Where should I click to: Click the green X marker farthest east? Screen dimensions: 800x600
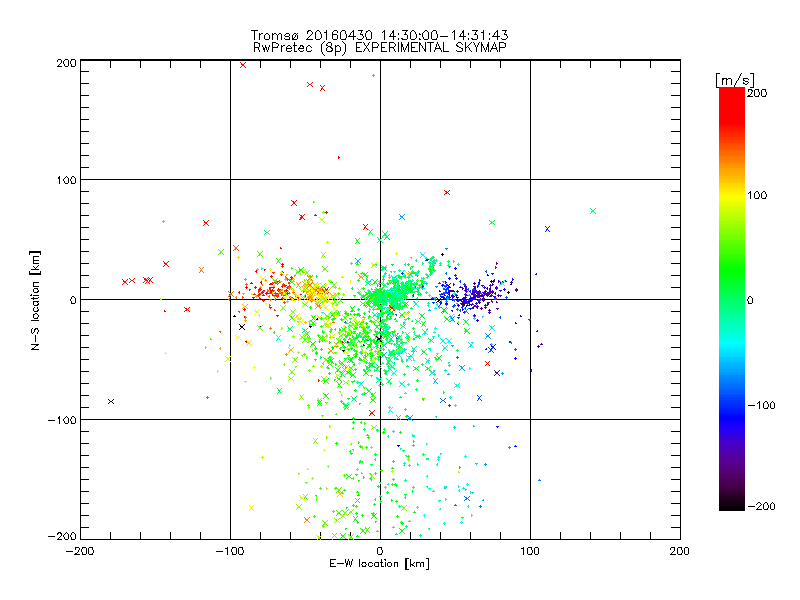click(x=593, y=211)
